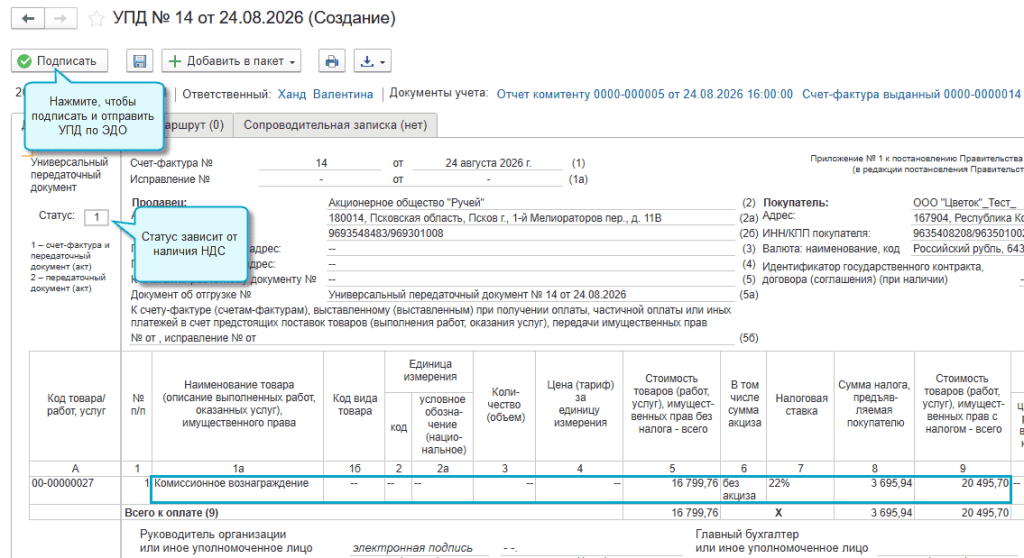Click the 'Подписать' button
Image resolution: width=1024 pixels, height=558 pixels.
59,61
